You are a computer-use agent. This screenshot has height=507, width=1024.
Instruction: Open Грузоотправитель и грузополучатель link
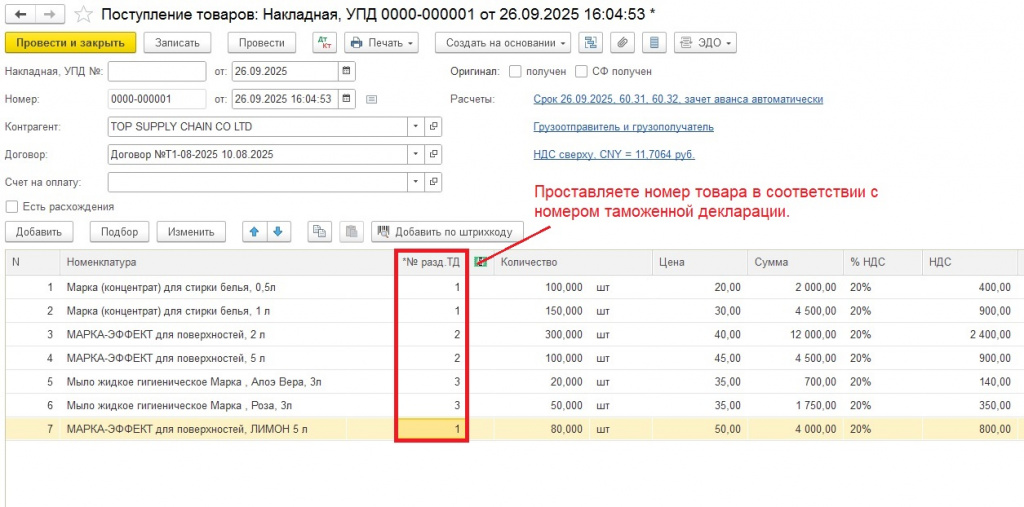coord(624,127)
